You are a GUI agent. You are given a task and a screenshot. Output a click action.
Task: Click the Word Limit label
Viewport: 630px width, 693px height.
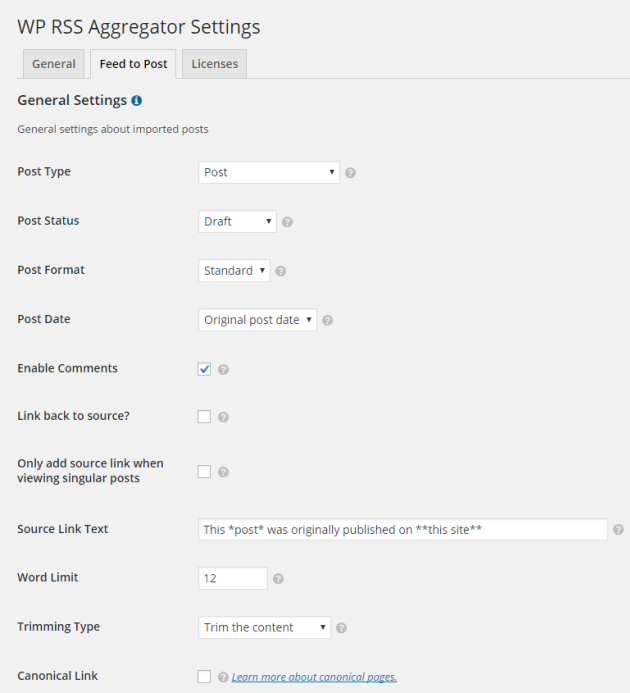(x=48, y=577)
